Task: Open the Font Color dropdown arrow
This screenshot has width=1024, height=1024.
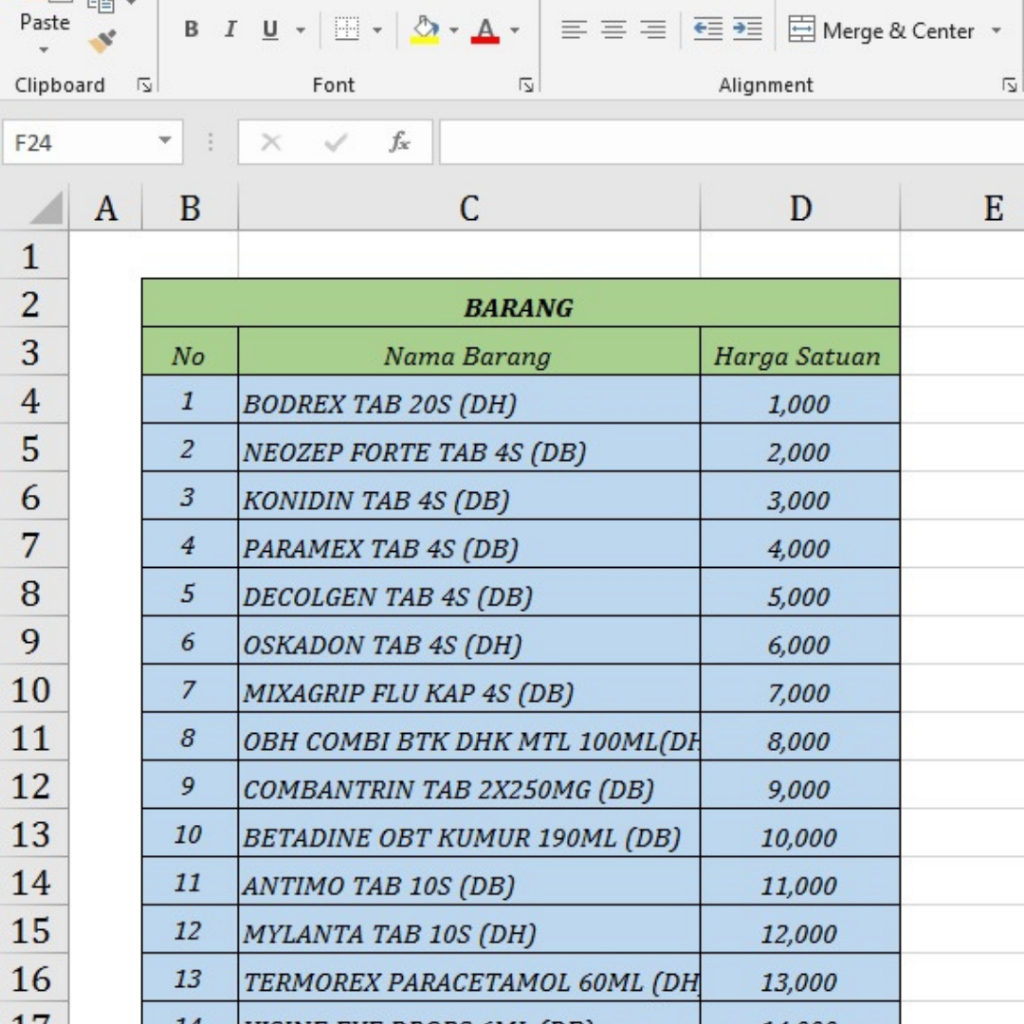Action: pyautogui.click(x=515, y=30)
